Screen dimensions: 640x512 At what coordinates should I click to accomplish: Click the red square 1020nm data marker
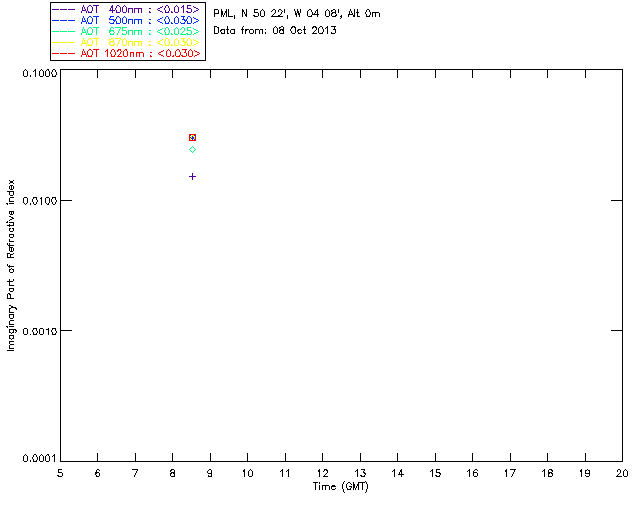[192, 138]
